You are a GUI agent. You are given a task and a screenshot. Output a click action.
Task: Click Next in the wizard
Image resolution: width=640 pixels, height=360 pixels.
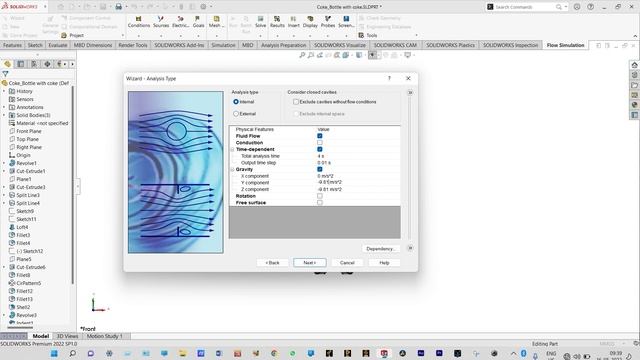tap(309, 262)
